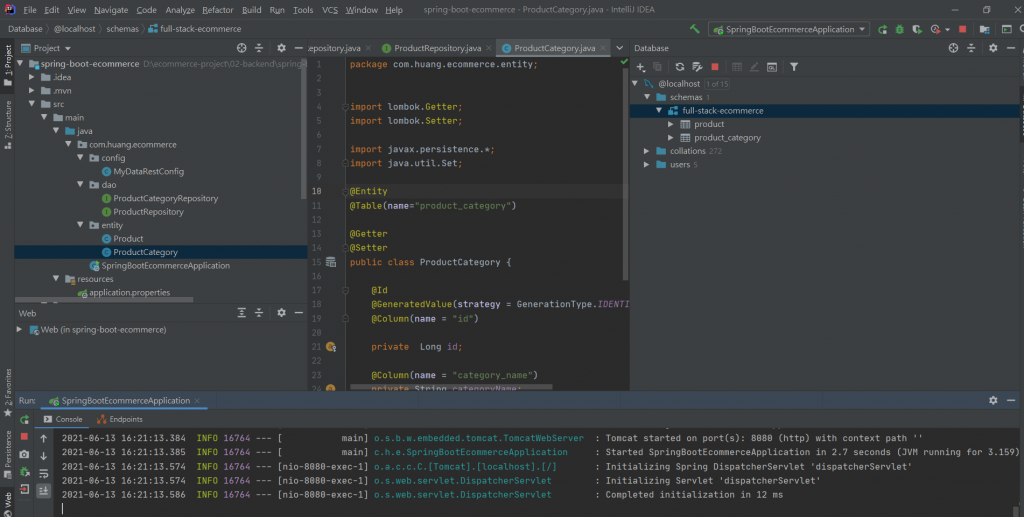Click the Add data source plus icon
Viewport: 1024px width, 517px height.
pos(641,67)
